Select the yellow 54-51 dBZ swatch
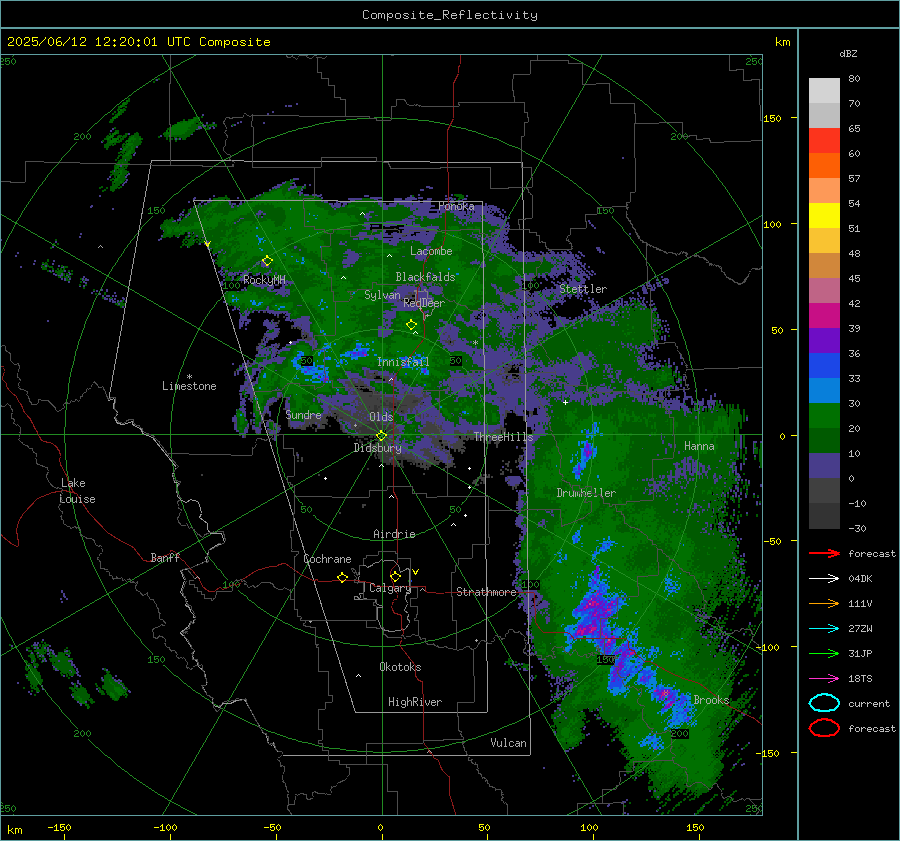 pos(824,216)
